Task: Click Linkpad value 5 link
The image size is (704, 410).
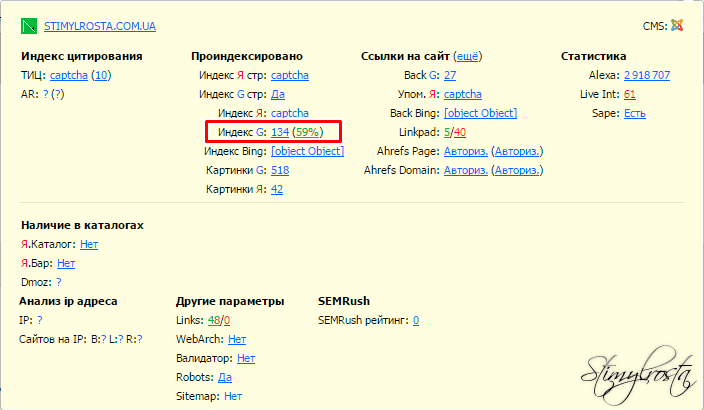Action: click(x=447, y=132)
